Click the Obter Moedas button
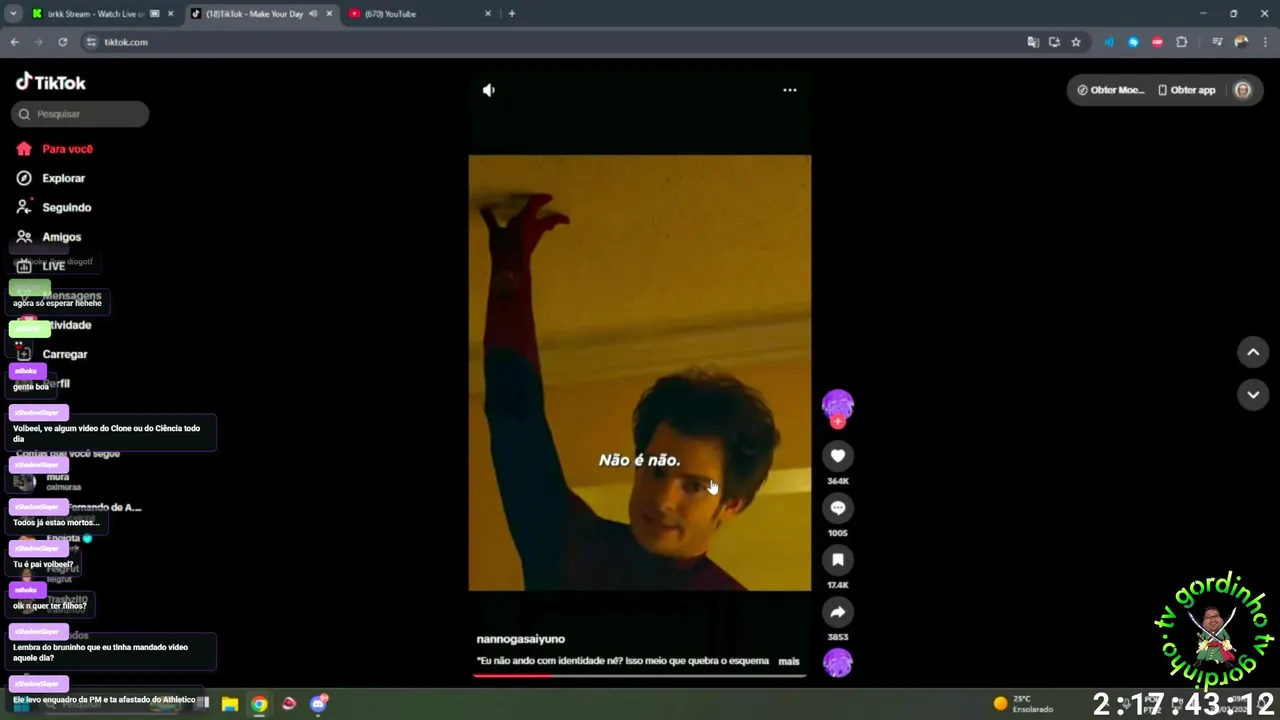Image resolution: width=1280 pixels, height=720 pixels. click(x=1110, y=90)
